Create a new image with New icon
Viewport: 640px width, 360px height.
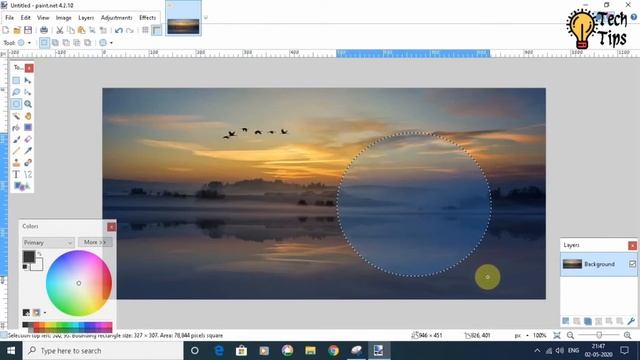(6, 30)
